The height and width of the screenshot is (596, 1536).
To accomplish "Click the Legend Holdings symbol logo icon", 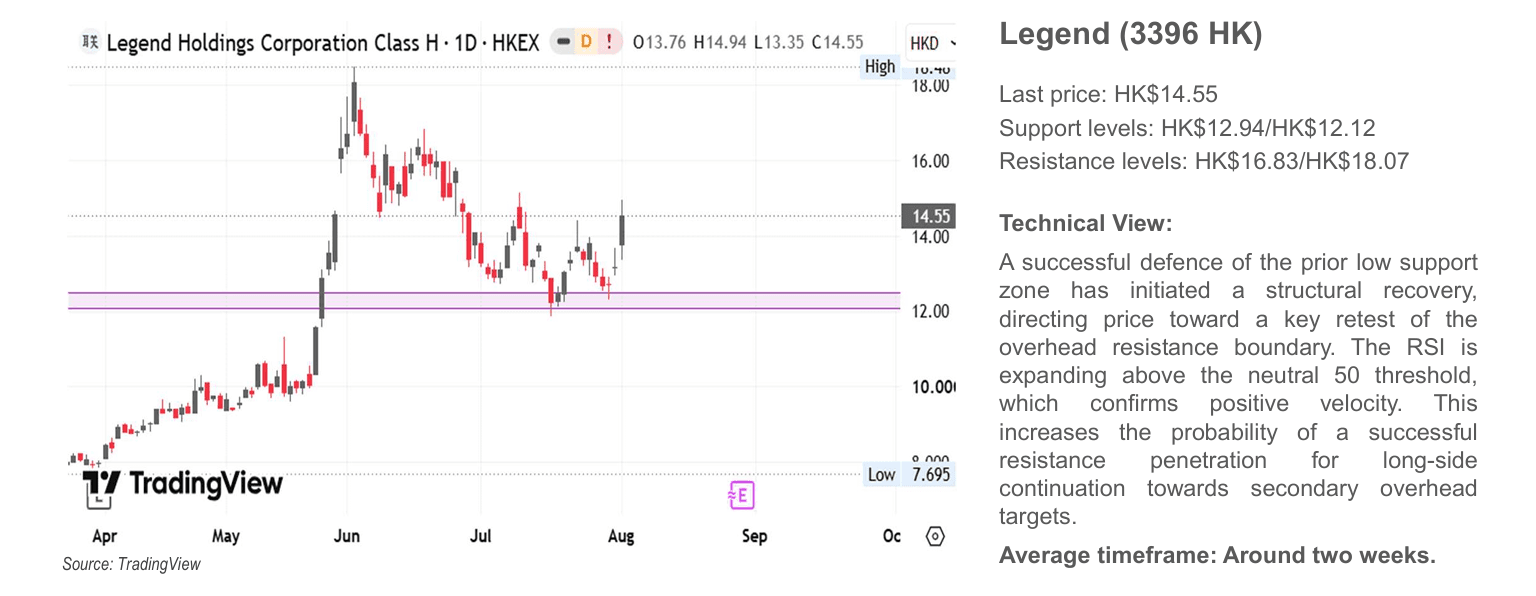I will pos(91,43).
